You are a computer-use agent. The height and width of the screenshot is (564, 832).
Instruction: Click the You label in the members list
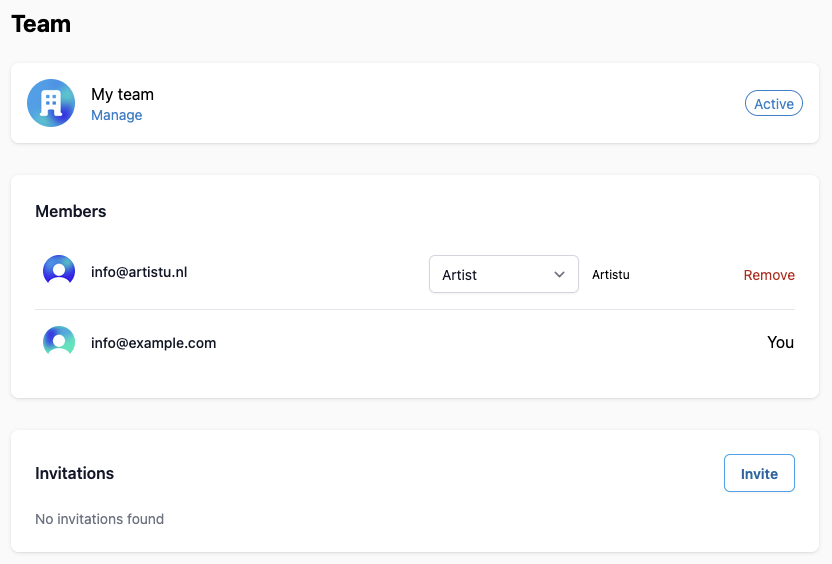[x=780, y=342]
